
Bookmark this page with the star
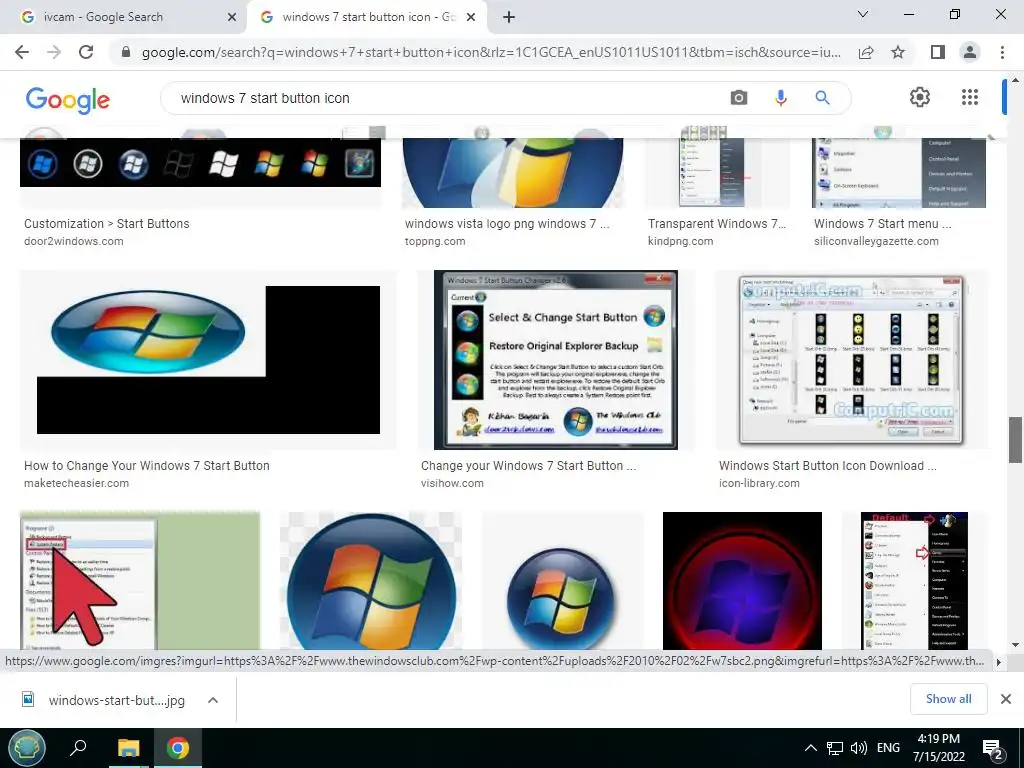898,52
